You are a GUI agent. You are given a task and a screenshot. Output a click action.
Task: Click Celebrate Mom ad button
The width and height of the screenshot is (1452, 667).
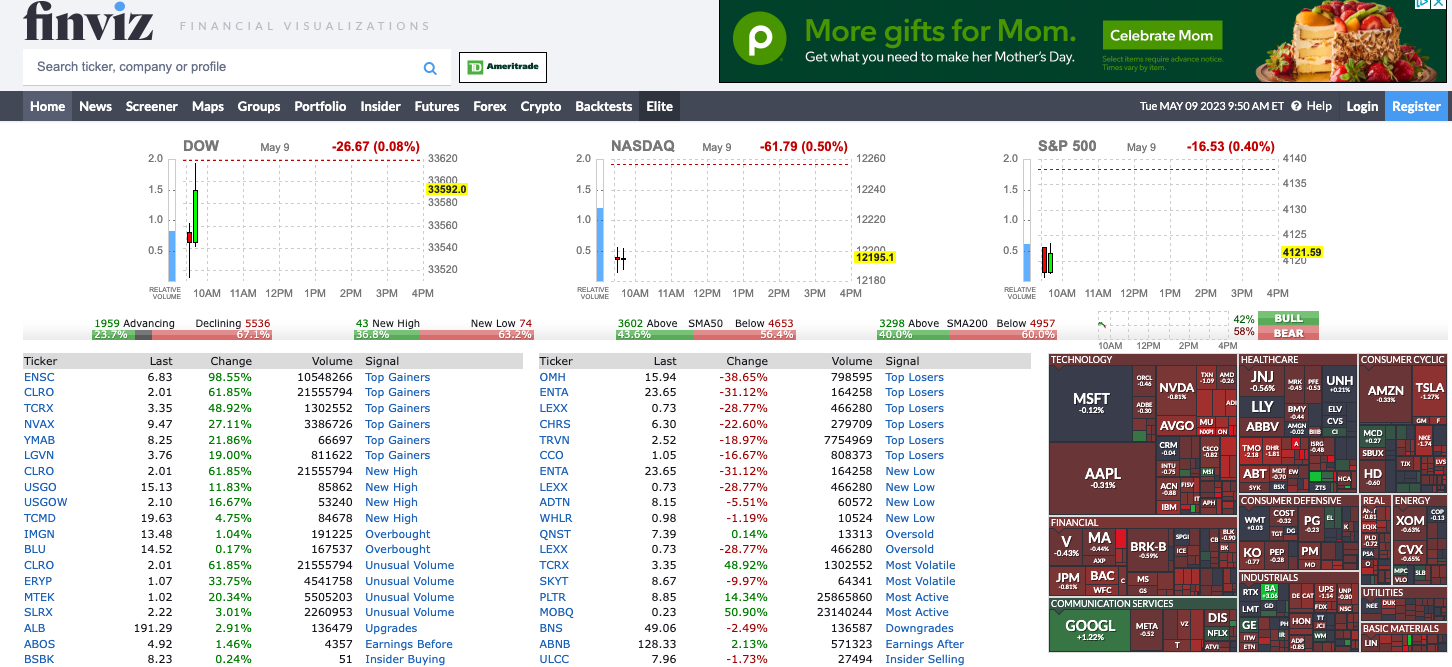pyautogui.click(x=1161, y=35)
